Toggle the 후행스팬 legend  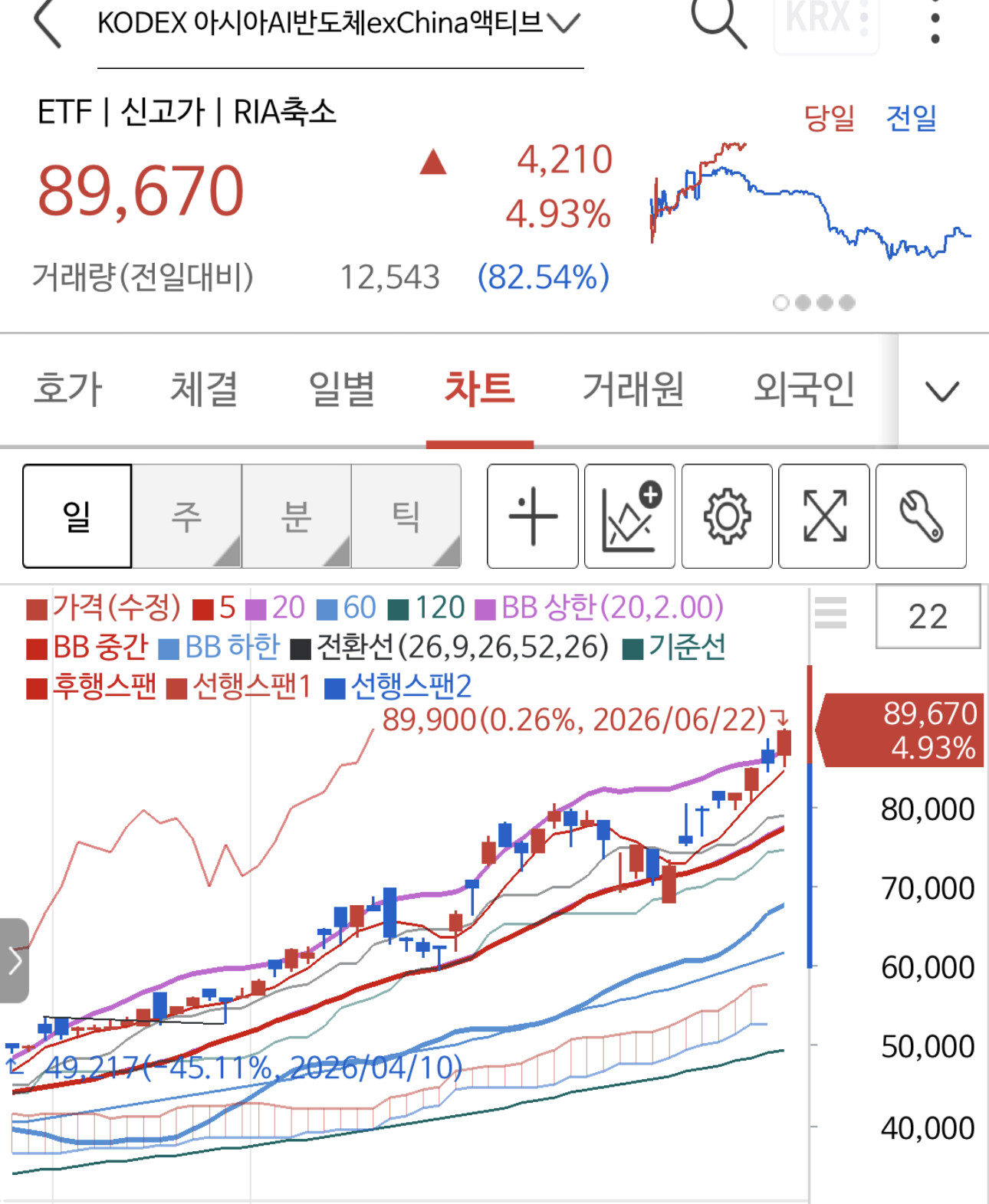(91, 687)
